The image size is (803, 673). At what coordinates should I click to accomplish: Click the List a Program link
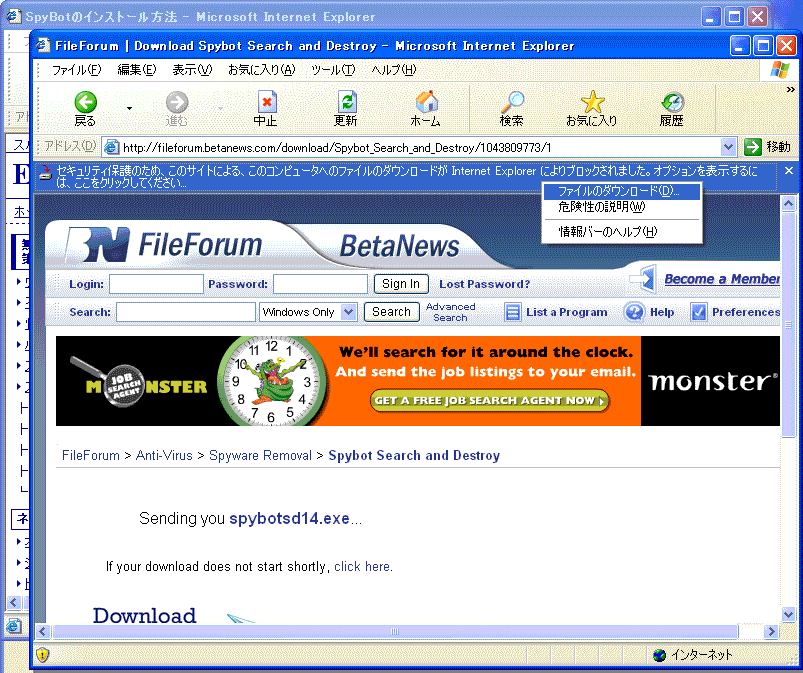[x=566, y=312]
